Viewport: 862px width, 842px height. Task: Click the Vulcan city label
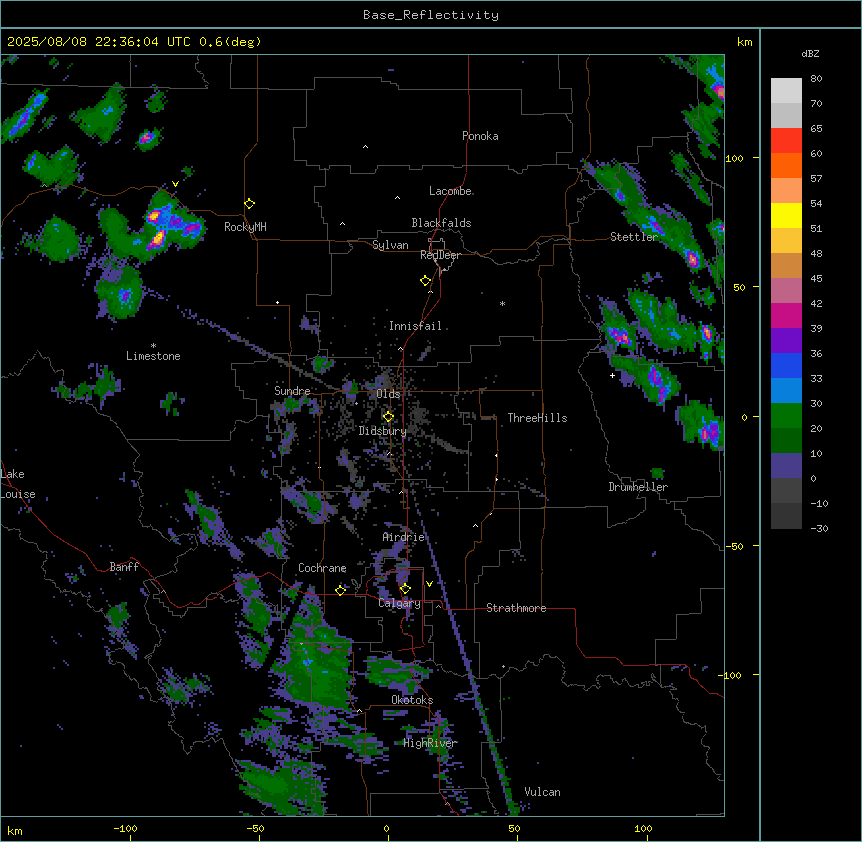543,792
